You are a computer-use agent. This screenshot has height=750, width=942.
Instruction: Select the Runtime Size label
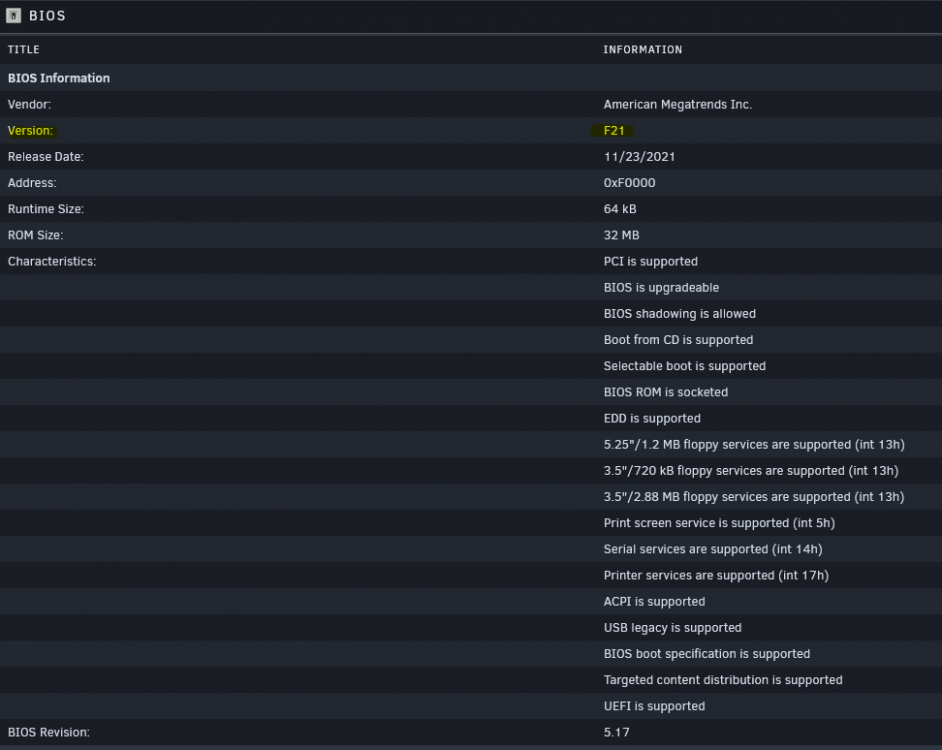click(46, 209)
